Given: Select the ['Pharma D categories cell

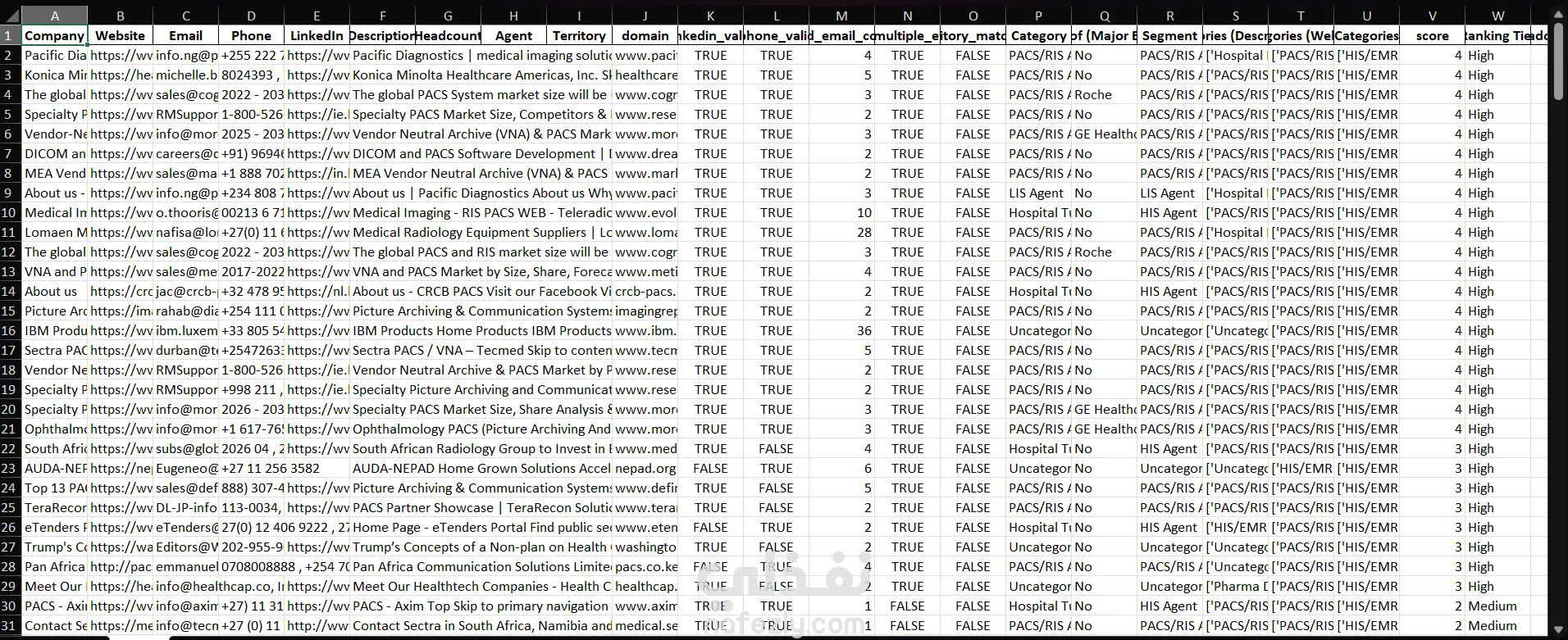Looking at the screenshot, I should coord(1235,586).
